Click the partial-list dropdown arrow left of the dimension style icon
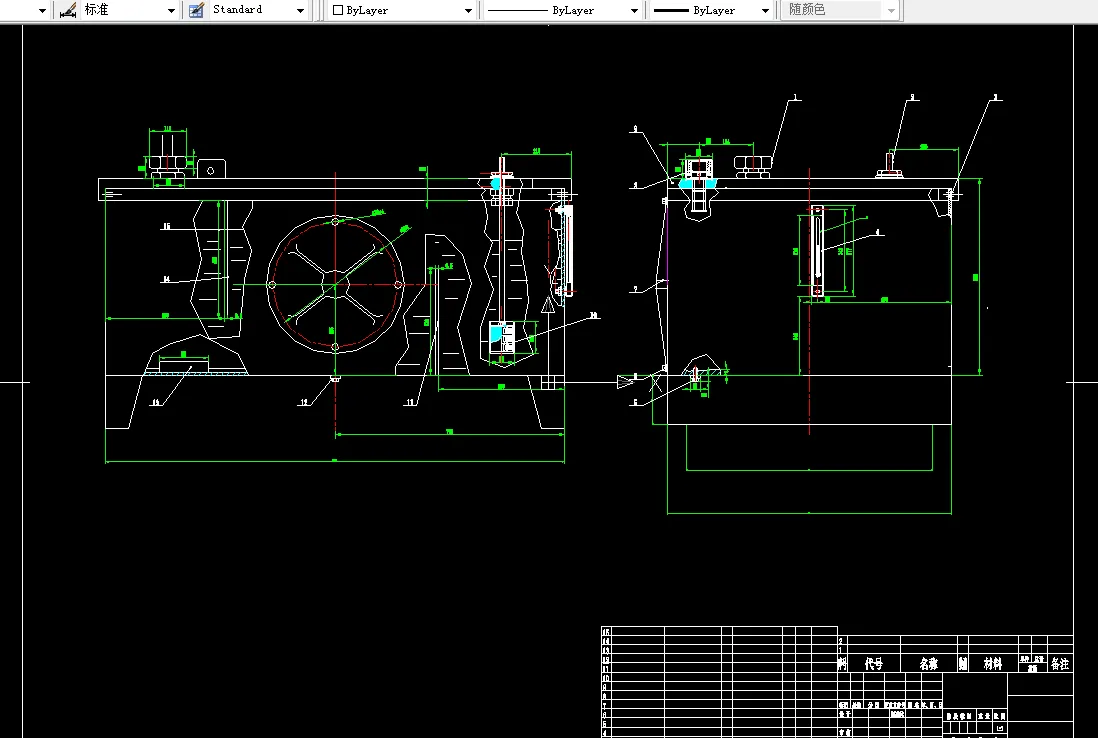The width and height of the screenshot is (1098, 738). point(42,11)
